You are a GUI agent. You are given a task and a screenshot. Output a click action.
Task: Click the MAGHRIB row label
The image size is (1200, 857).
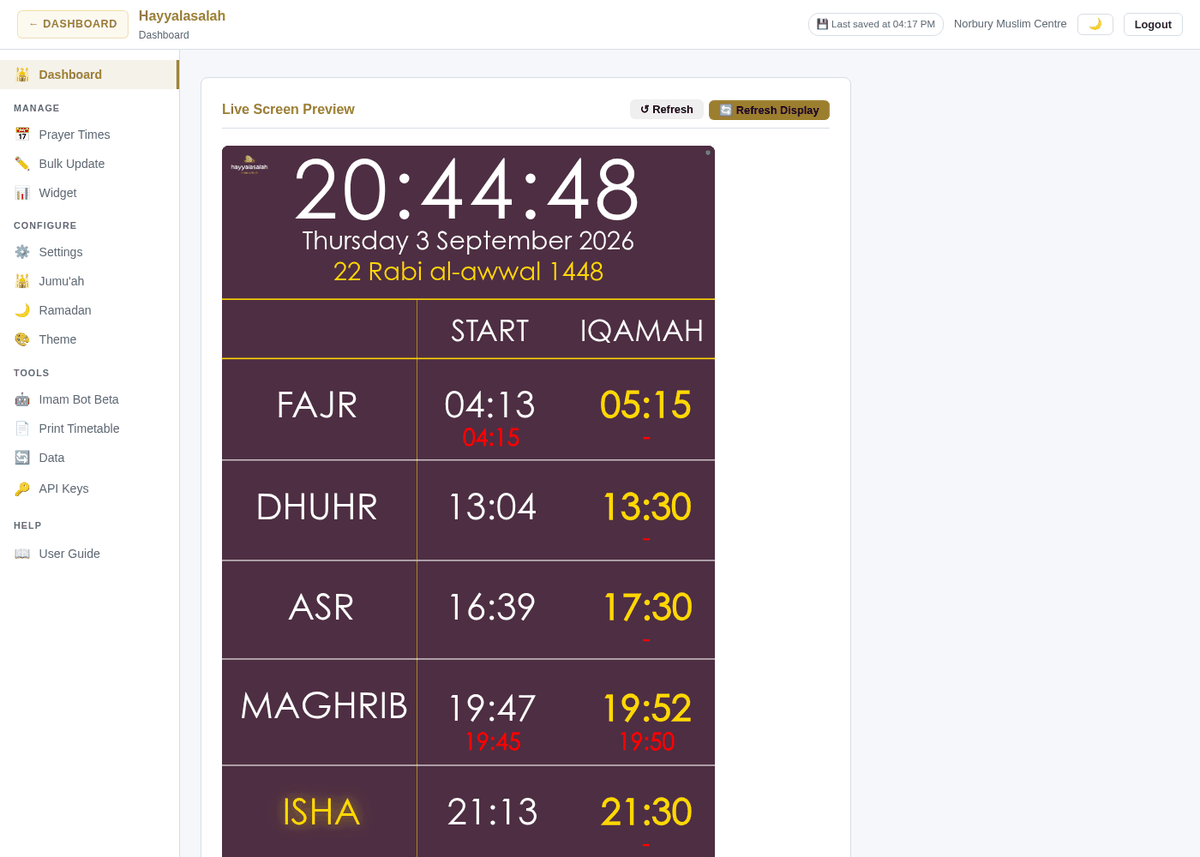click(324, 706)
